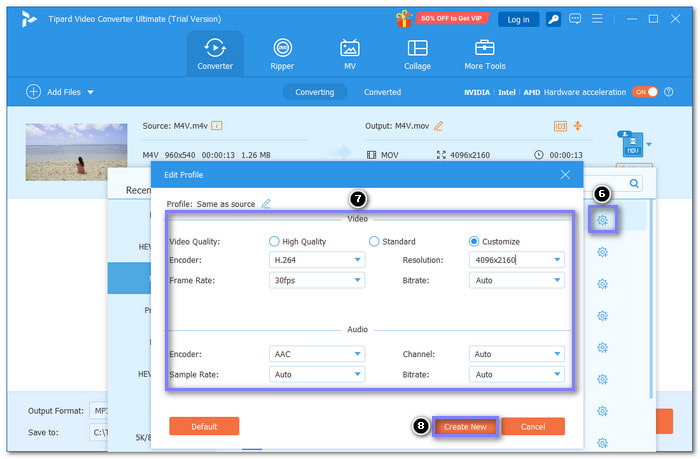Show the Converted list tab
Screen dimensions: 700x459
[382, 92]
